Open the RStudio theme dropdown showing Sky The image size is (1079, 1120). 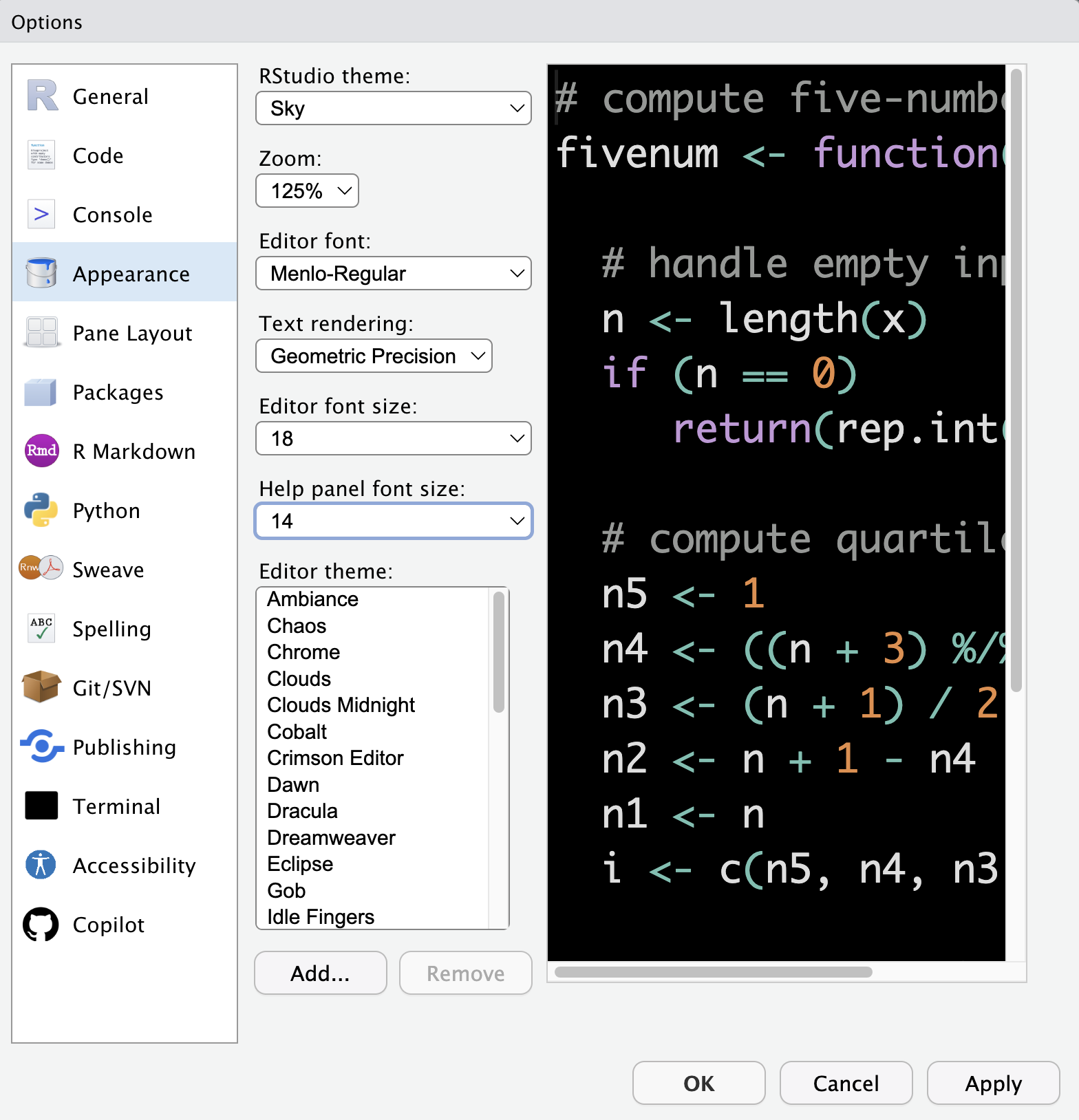pos(394,108)
